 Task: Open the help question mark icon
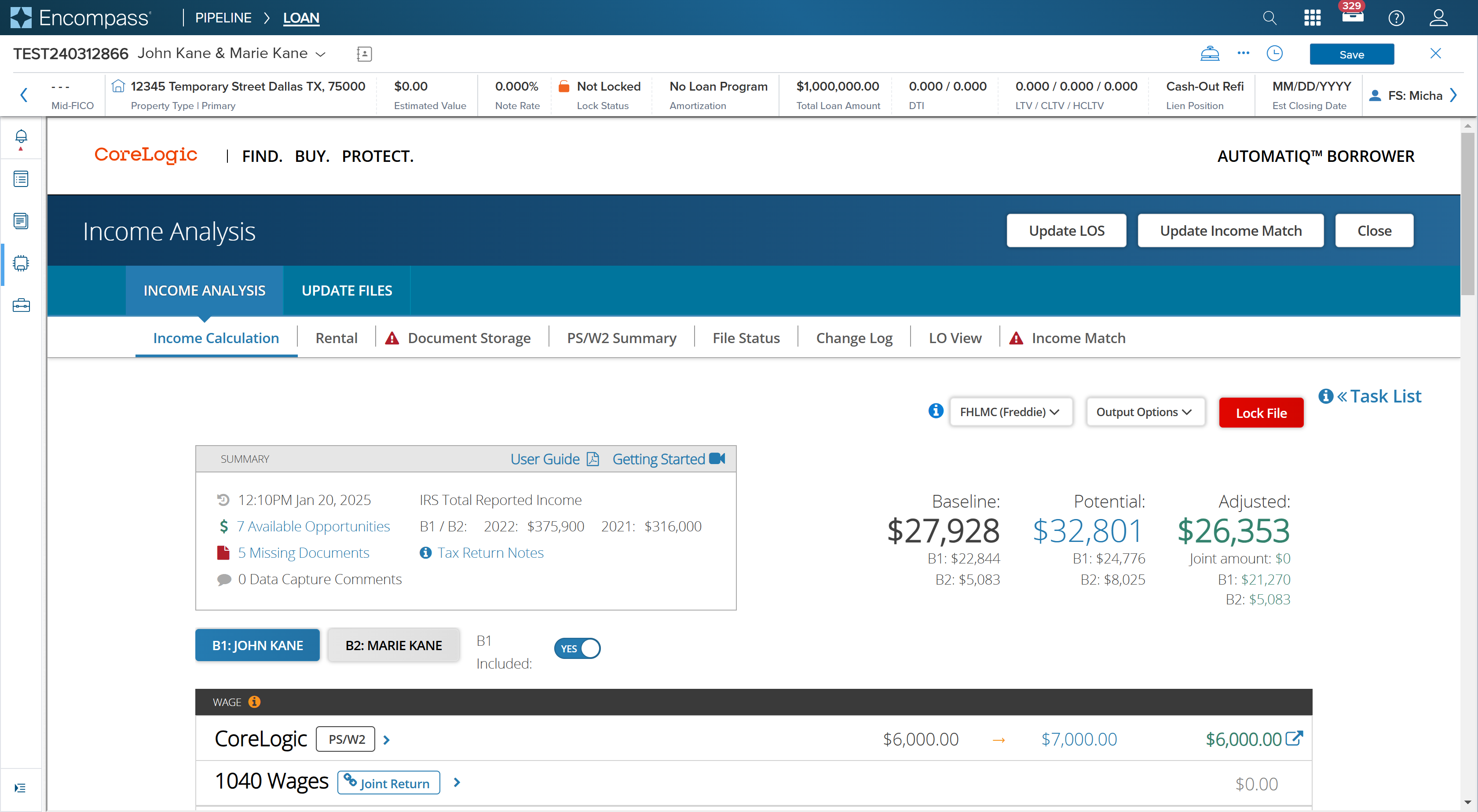[1396, 18]
